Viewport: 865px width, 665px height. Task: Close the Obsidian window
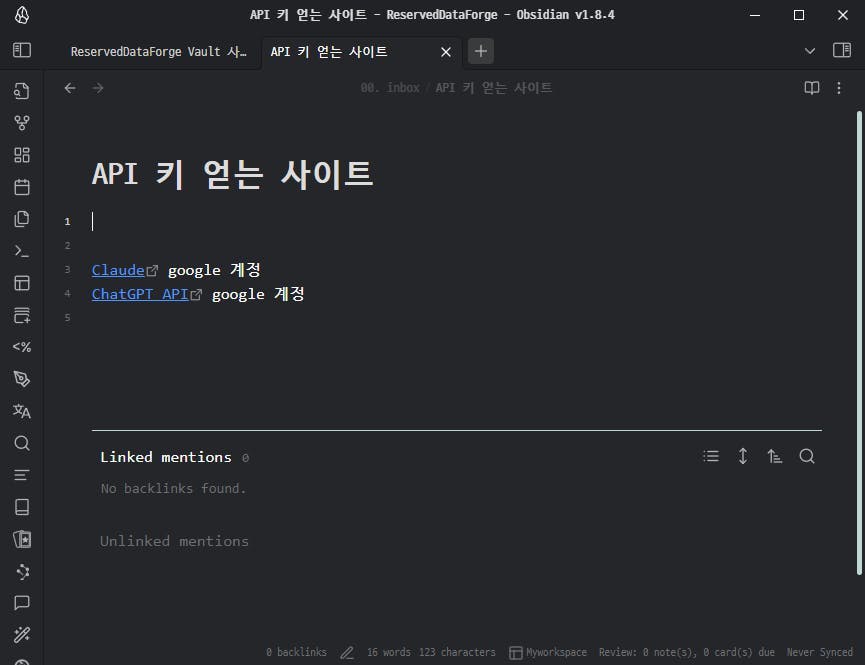tap(842, 15)
